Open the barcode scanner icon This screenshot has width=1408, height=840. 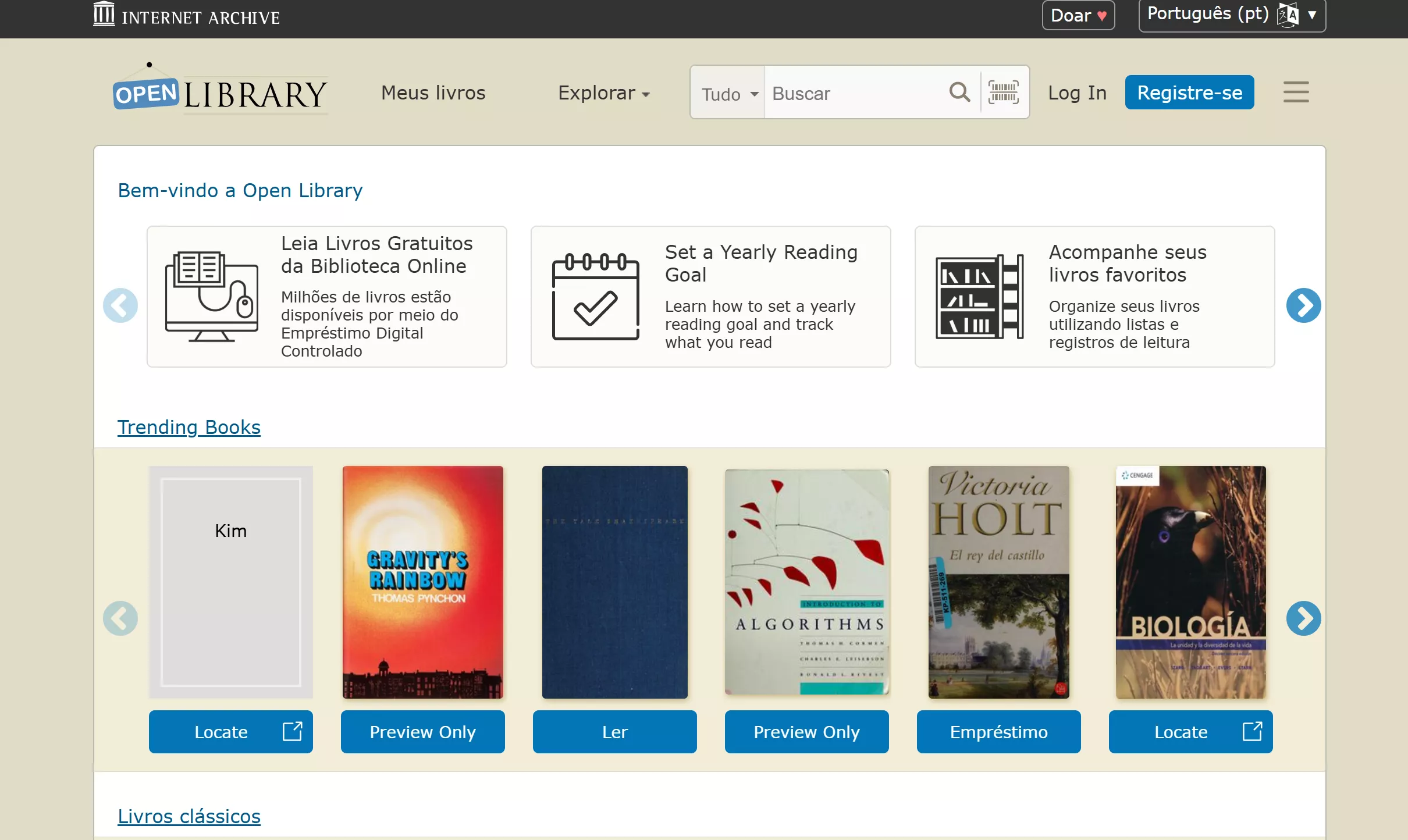[1004, 92]
